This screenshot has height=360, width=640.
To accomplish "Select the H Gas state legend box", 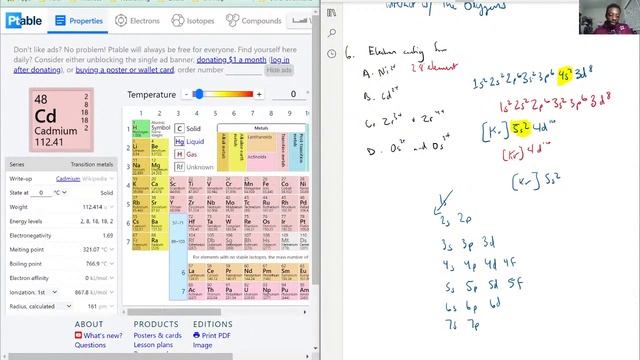I will tap(179, 154).
